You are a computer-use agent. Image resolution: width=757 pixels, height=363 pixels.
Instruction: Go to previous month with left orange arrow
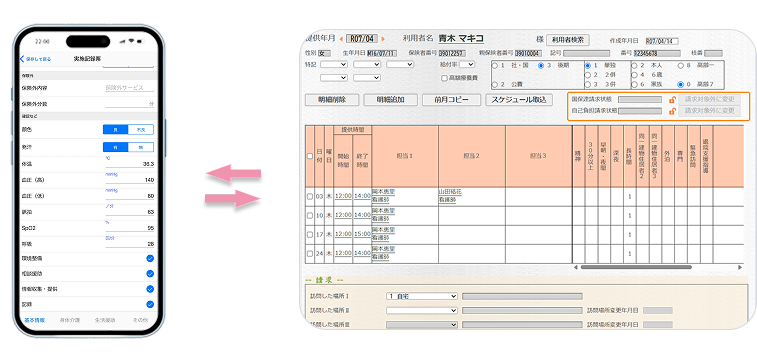(x=342, y=39)
